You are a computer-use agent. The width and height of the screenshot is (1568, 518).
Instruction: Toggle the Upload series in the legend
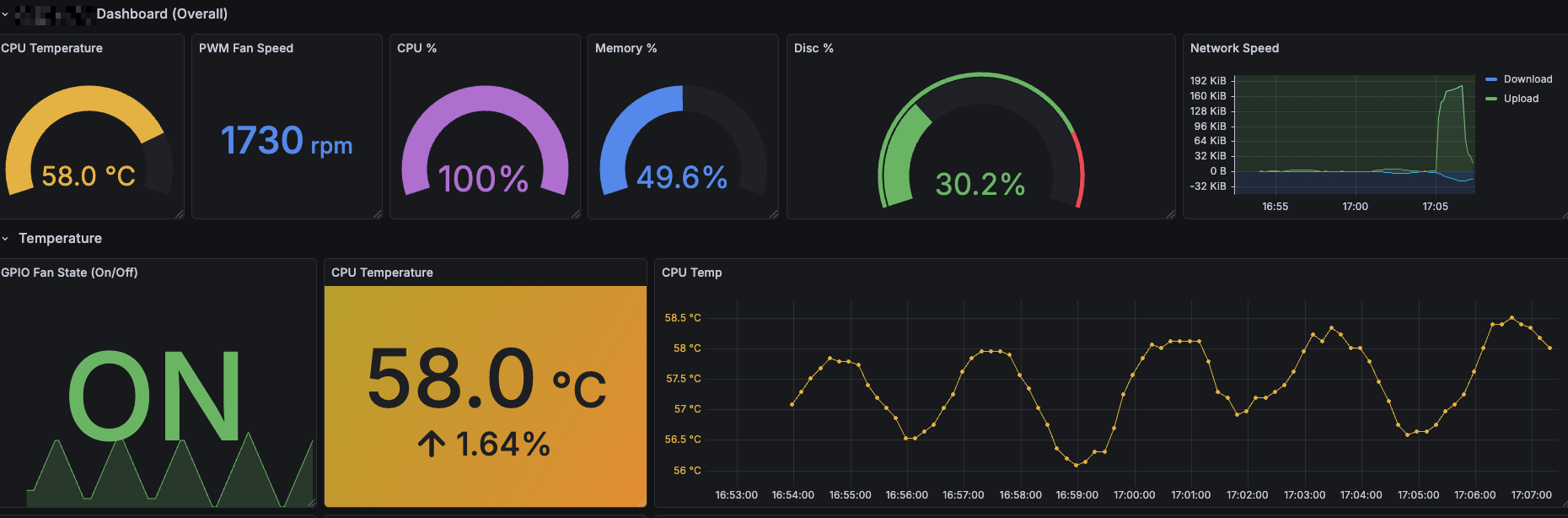1521,99
